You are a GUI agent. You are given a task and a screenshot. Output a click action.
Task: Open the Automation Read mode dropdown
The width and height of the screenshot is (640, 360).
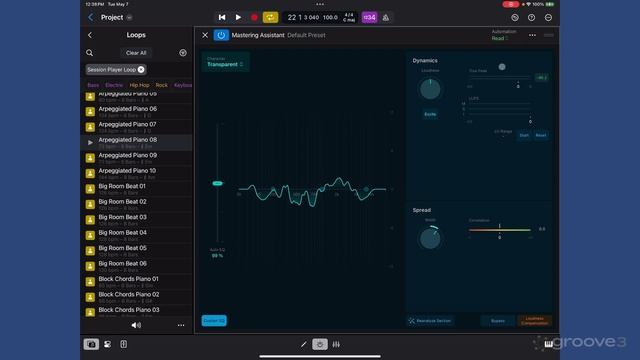(500, 38)
